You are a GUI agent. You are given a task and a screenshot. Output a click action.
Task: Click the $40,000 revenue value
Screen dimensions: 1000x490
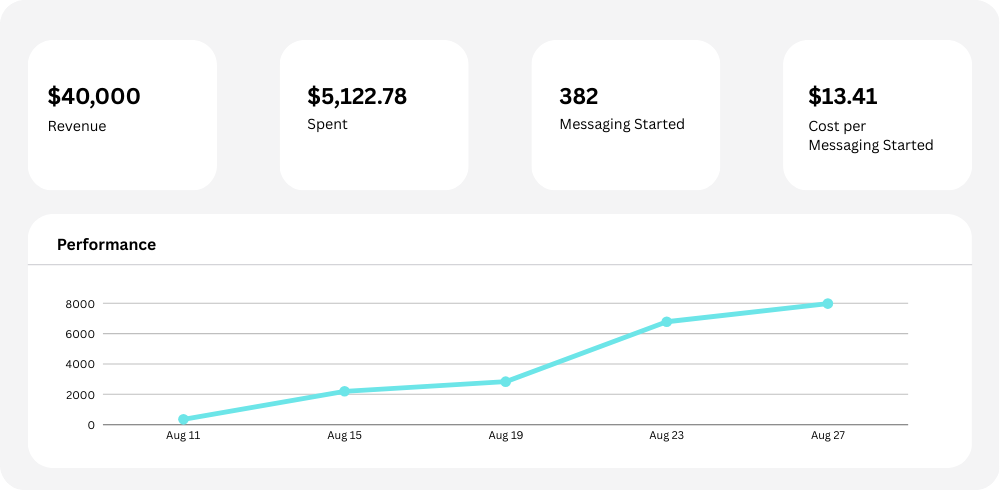(x=94, y=97)
